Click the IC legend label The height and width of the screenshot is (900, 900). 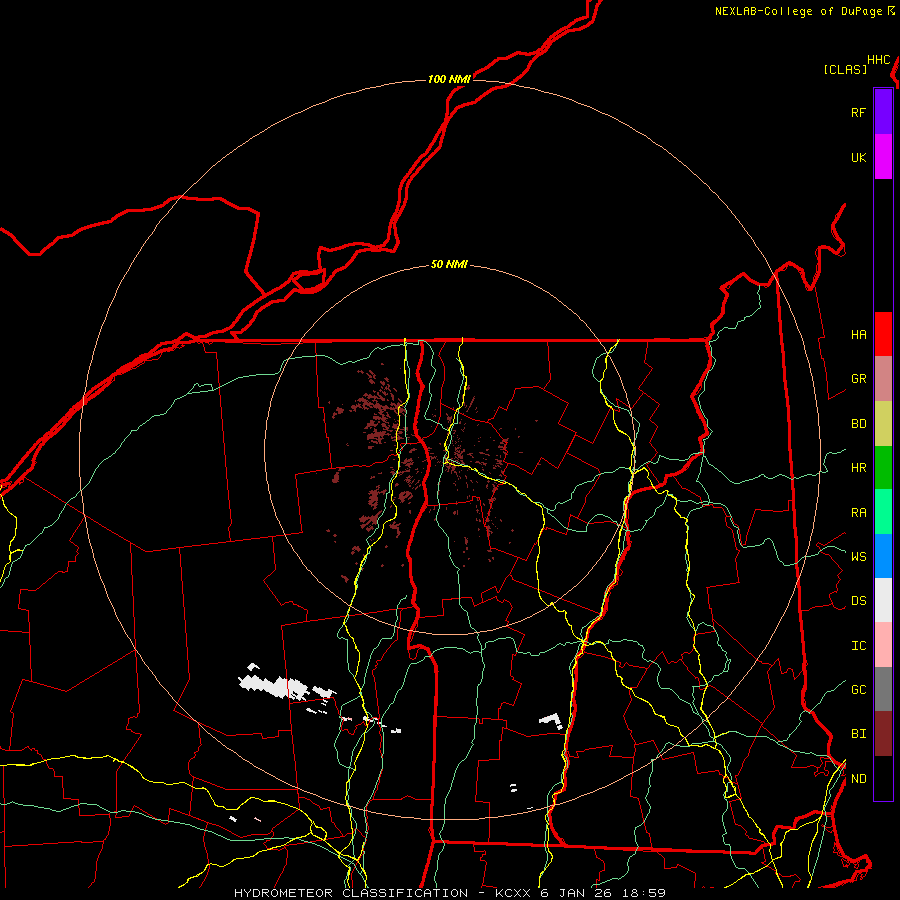coord(859,646)
